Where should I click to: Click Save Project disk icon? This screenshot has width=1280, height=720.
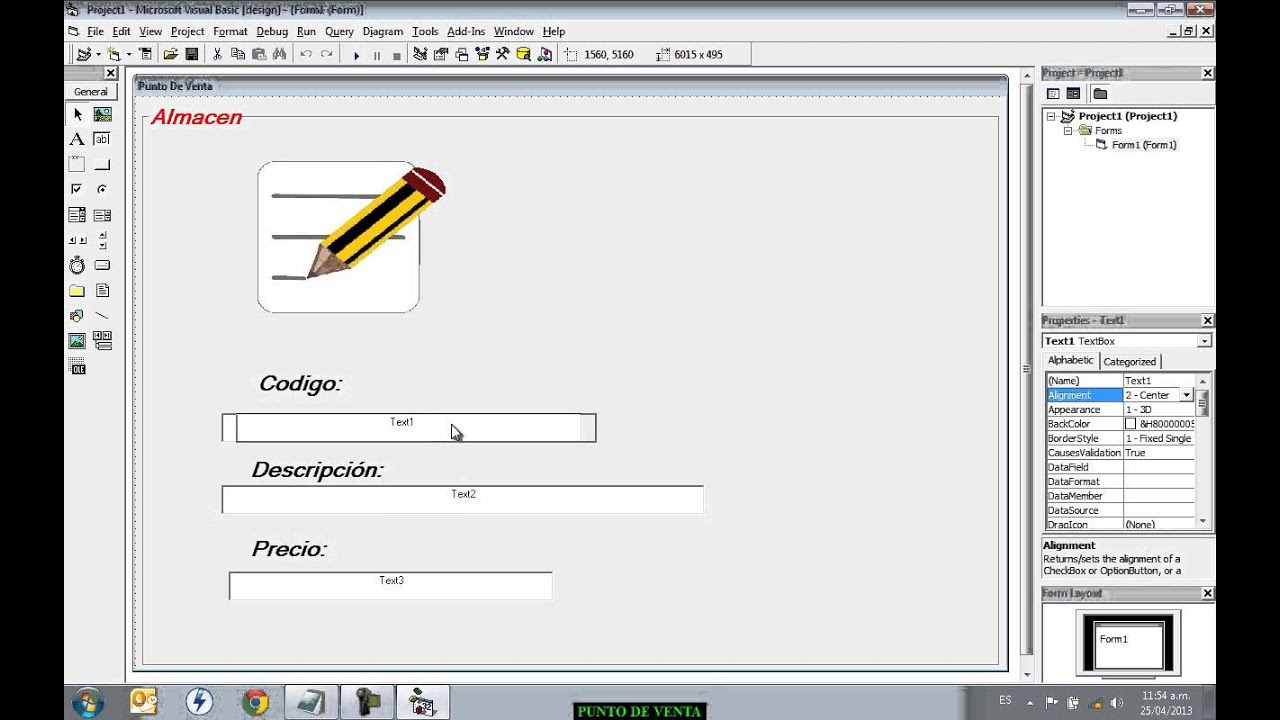point(191,54)
